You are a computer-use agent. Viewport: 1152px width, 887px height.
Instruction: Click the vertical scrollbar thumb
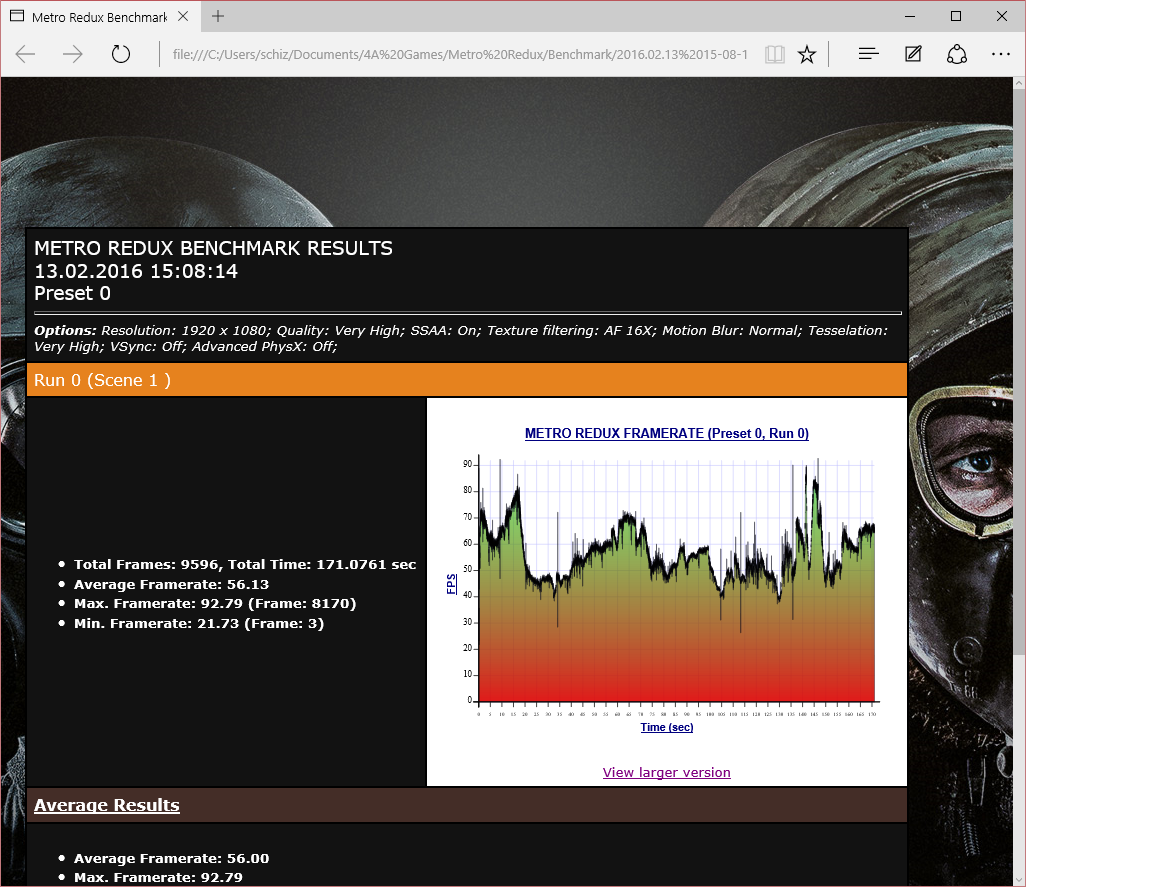pos(1019,371)
